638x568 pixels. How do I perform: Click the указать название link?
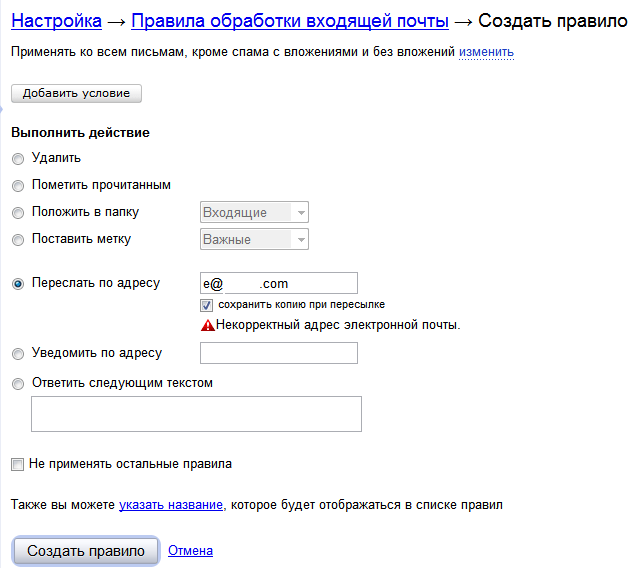tap(171, 505)
